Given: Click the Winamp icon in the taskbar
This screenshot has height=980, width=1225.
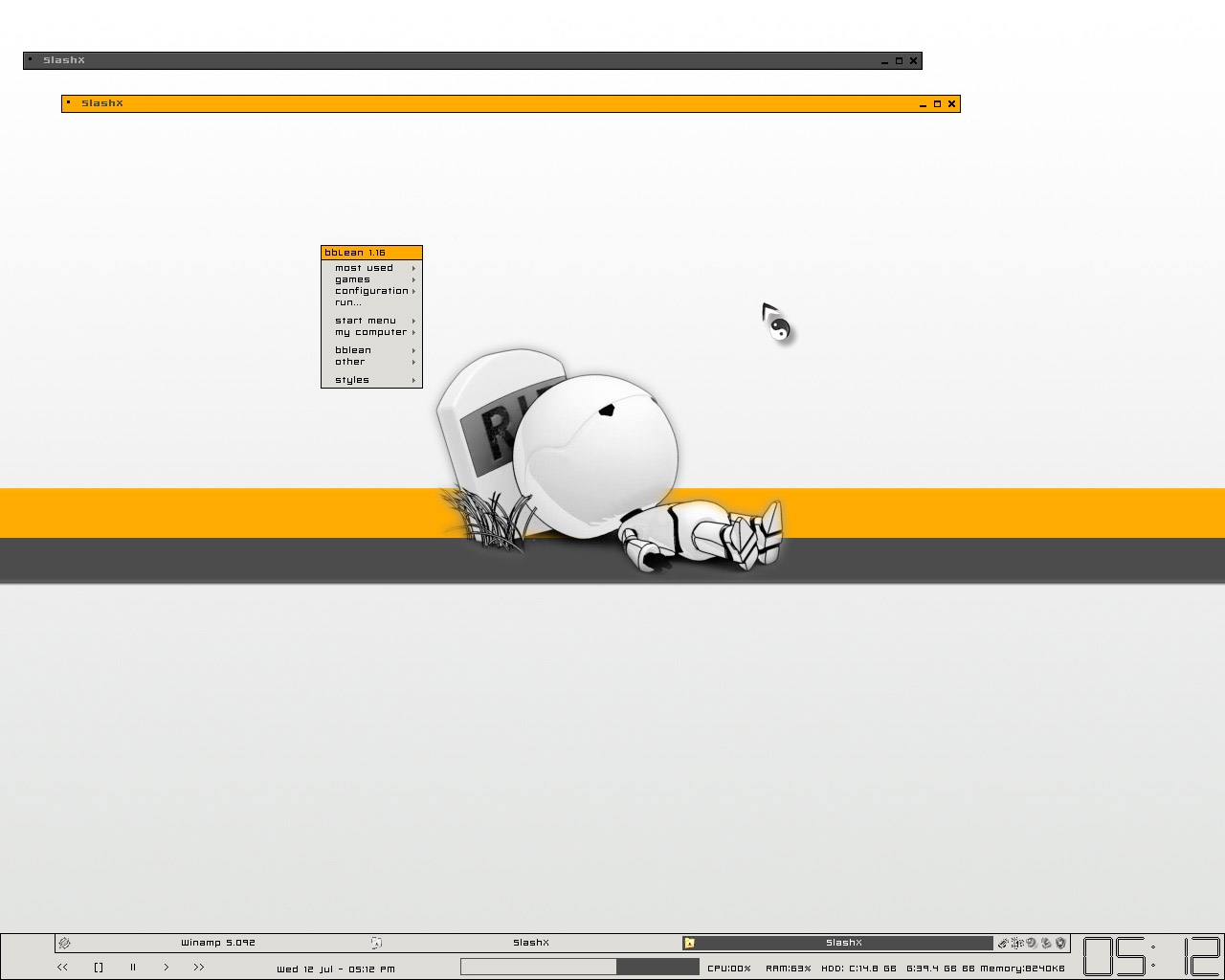Looking at the screenshot, I should pos(64,943).
